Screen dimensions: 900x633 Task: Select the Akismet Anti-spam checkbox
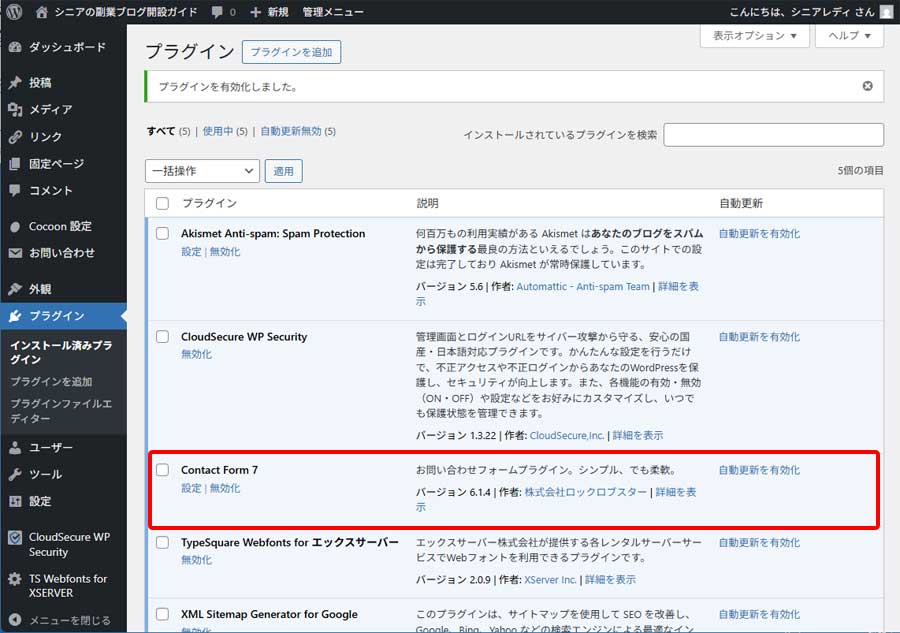click(161, 232)
